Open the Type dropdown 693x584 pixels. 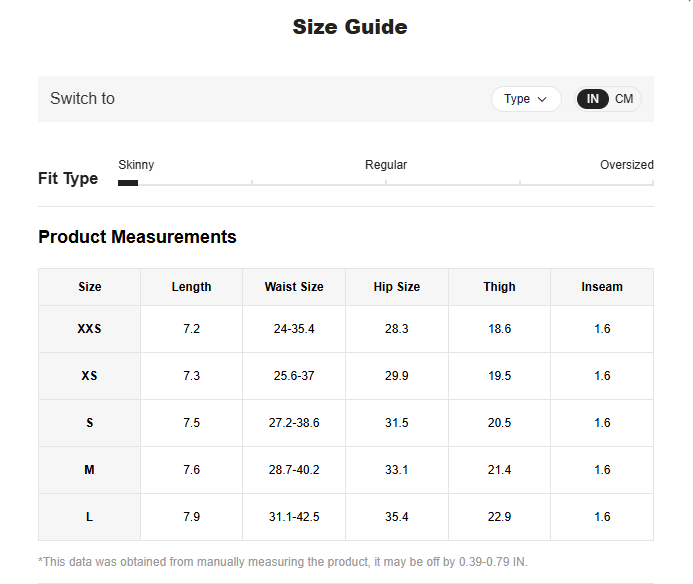525,99
